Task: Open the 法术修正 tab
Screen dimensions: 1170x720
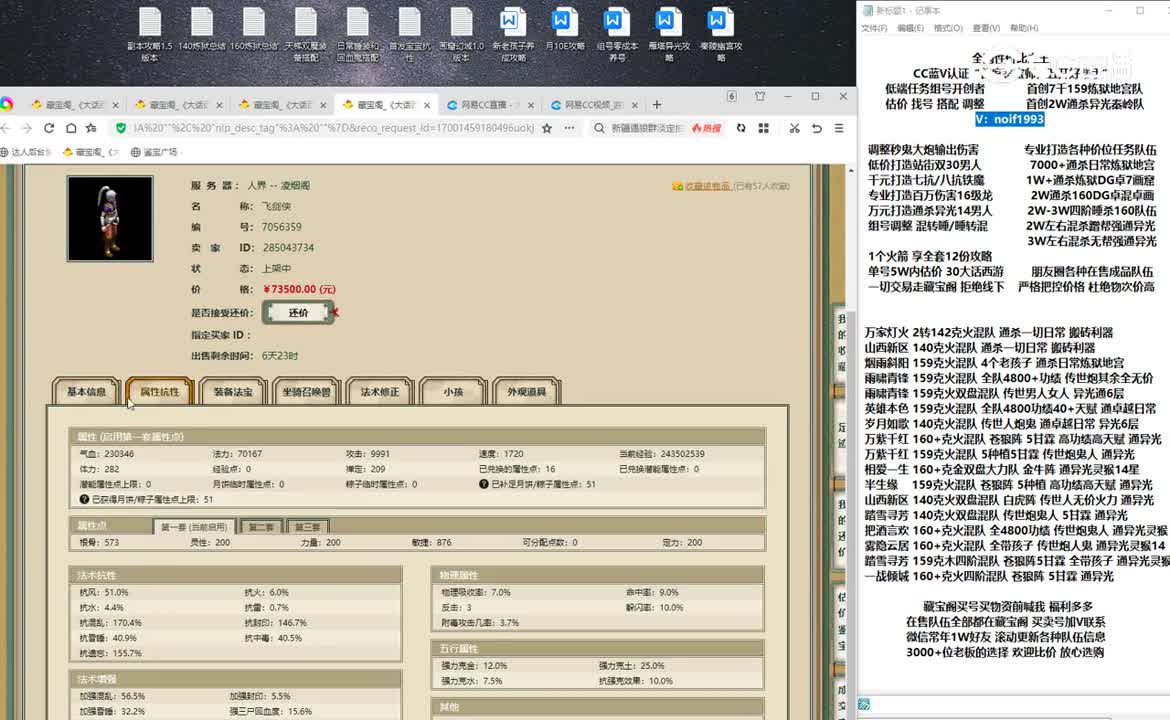Action: click(380, 392)
